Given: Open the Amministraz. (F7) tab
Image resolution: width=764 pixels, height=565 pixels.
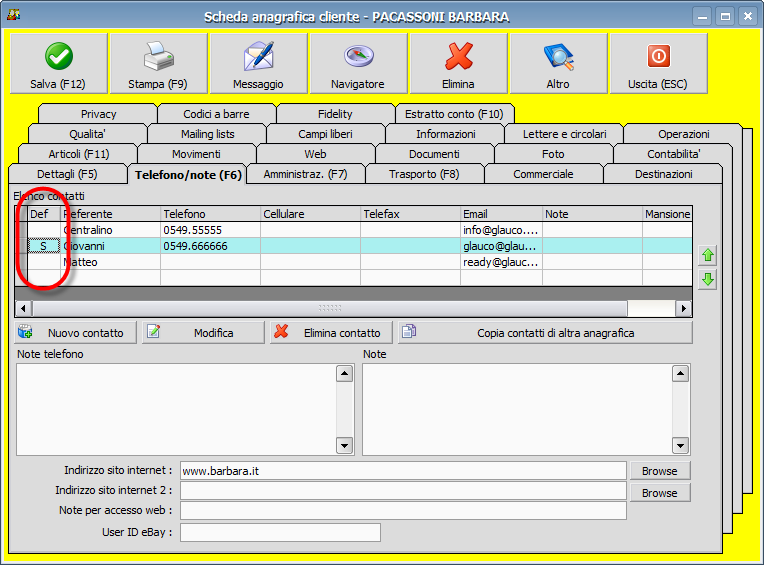Looking at the screenshot, I should point(305,174).
